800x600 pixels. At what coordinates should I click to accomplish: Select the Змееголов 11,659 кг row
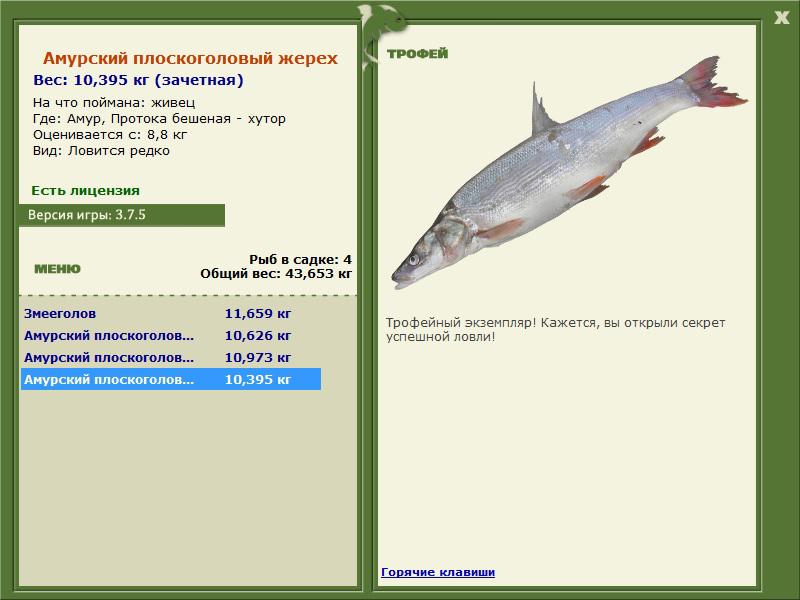coord(171,314)
